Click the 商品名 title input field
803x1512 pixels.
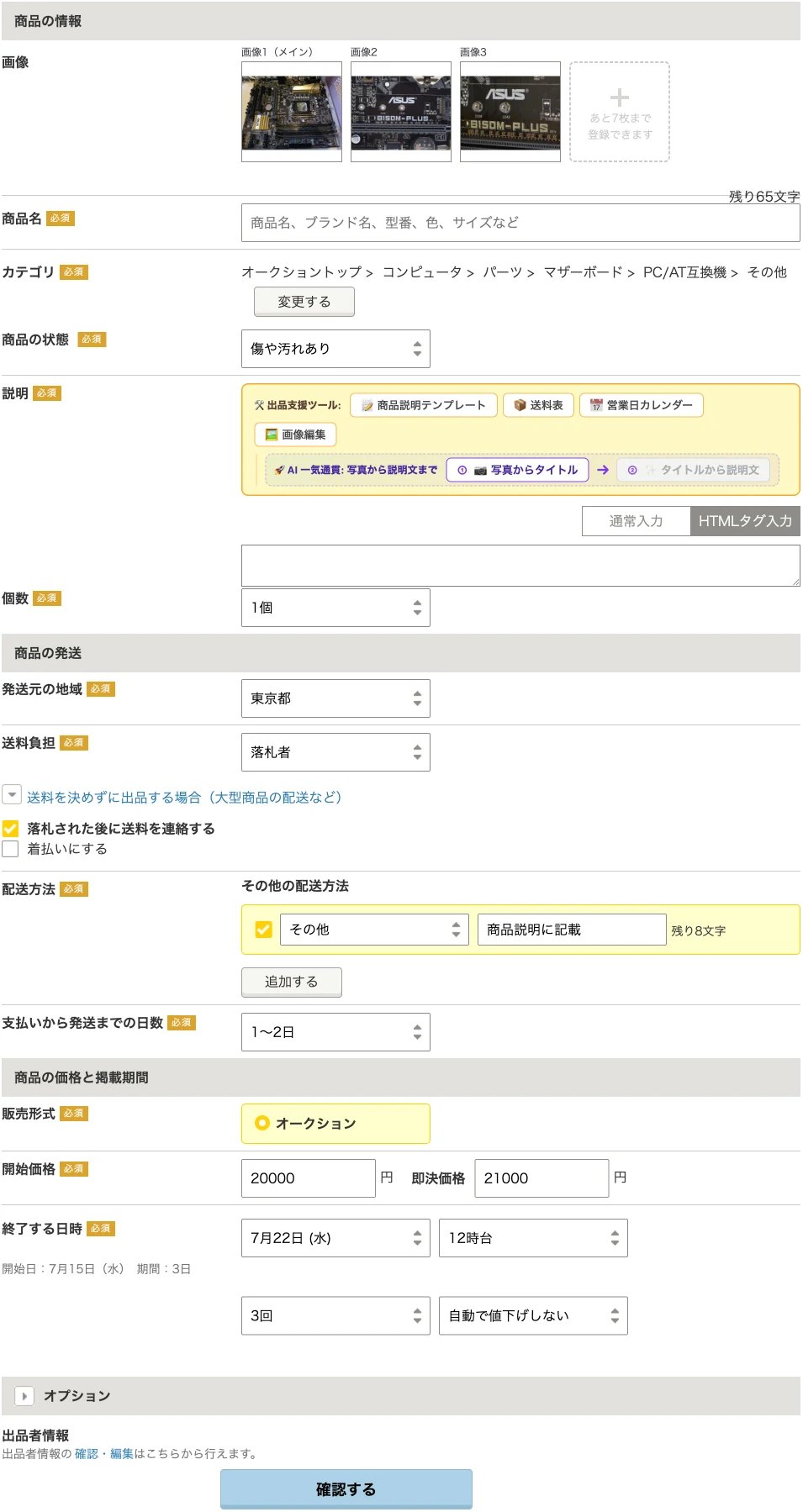(520, 223)
